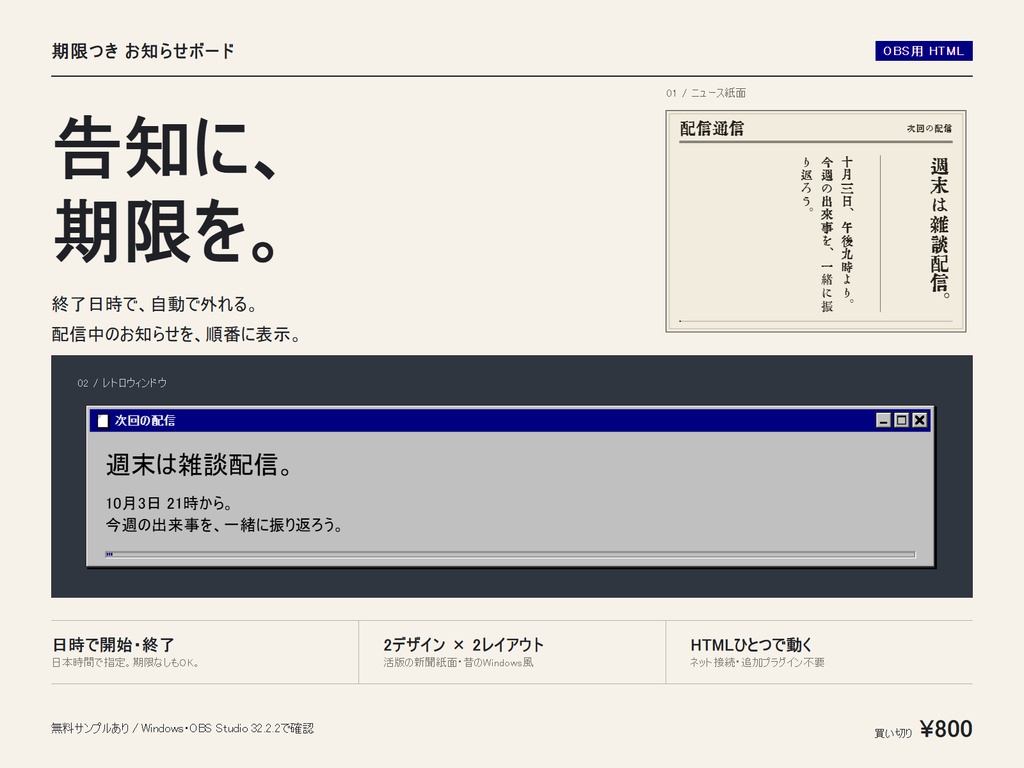
Task: Click the 2デザイン × 2レイアウト heading
Action: pyautogui.click(x=464, y=645)
